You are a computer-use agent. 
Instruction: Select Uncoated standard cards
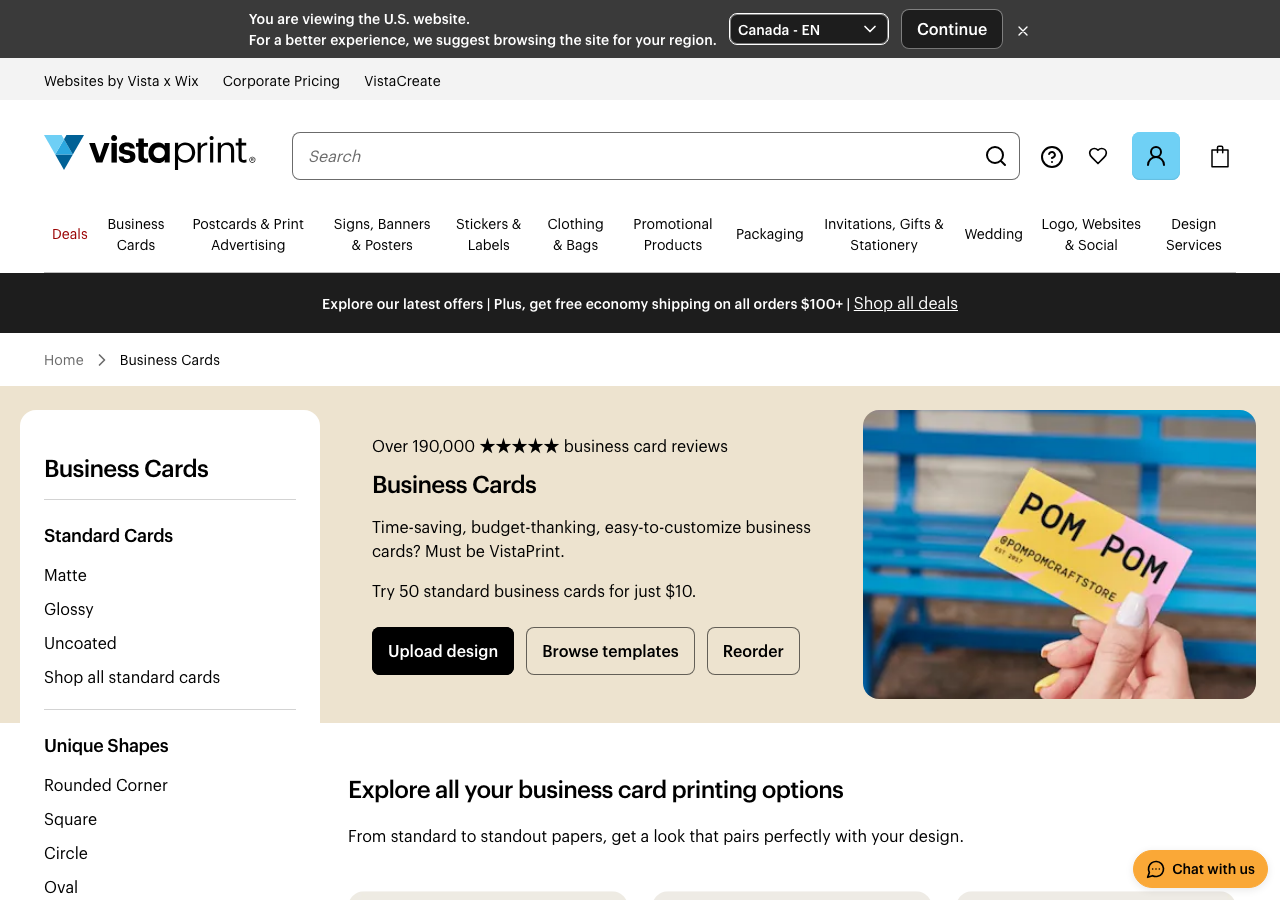pos(80,643)
